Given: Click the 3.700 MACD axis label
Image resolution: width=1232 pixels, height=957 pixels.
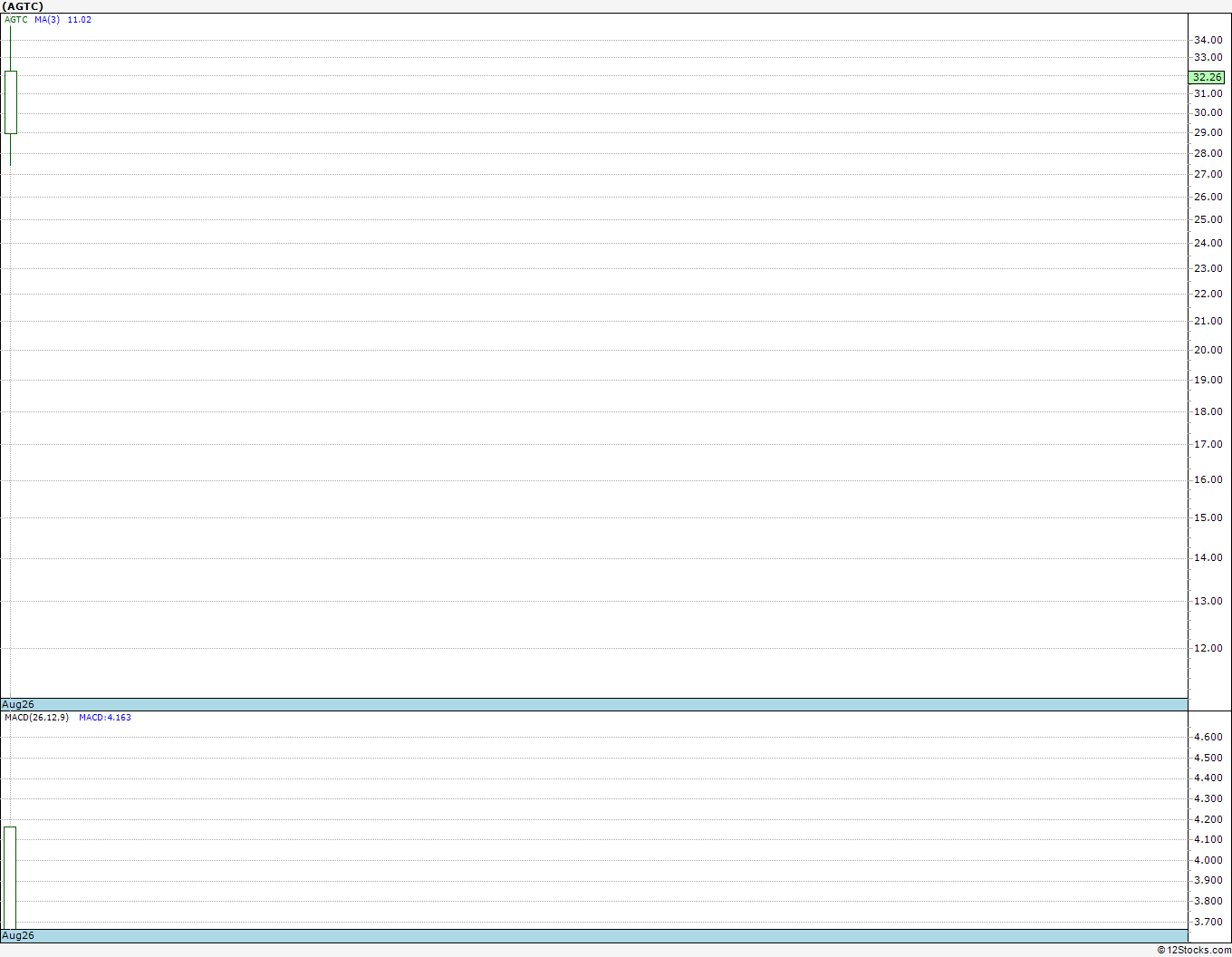Looking at the screenshot, I should [1208, 922].
